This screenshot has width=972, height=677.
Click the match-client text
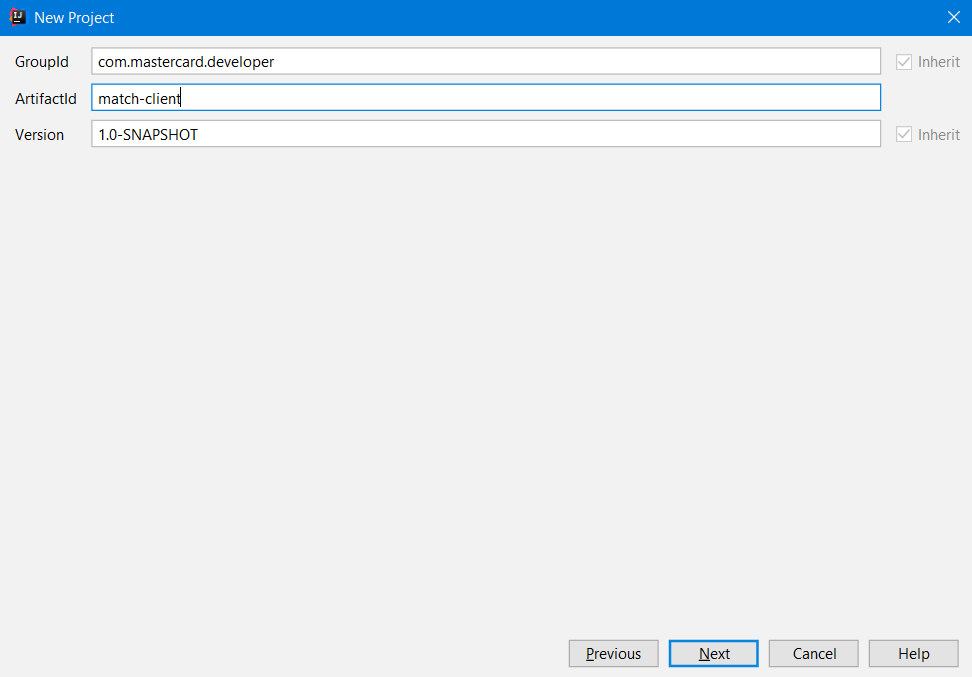click(x=139, y=98)
